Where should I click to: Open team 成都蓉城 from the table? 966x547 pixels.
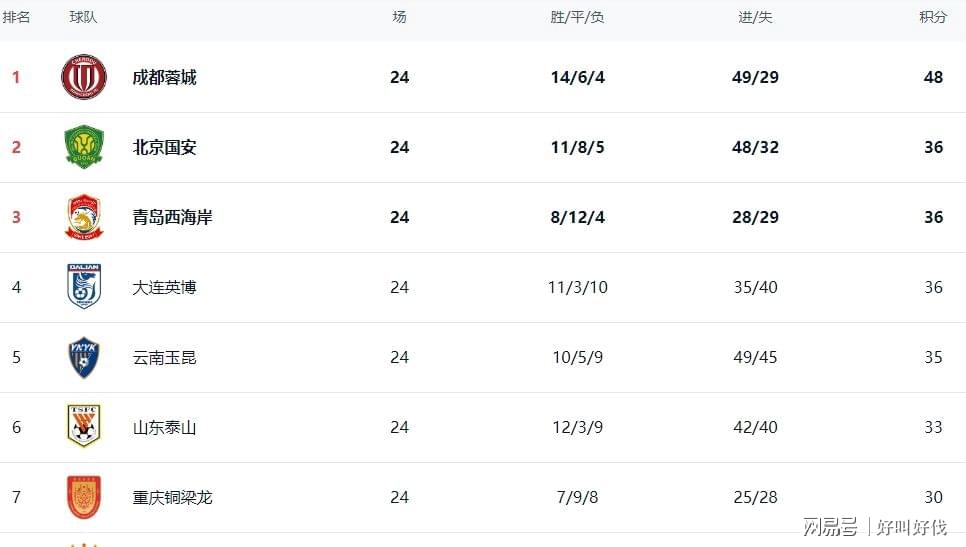(164, 77)
